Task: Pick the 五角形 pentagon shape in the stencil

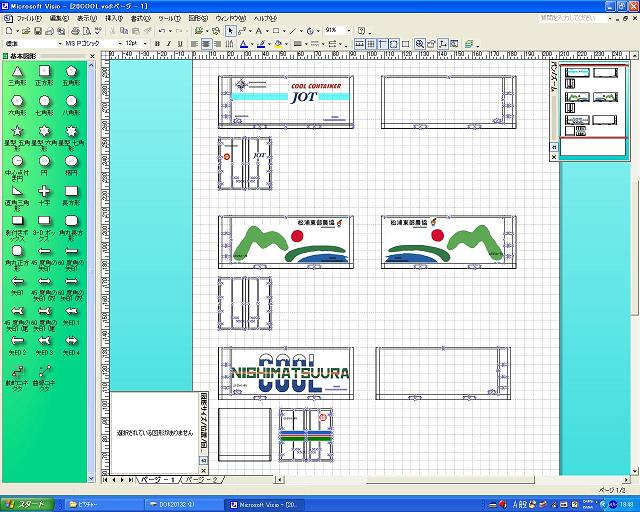Action: pyautogui.click(x=71, y=76)
